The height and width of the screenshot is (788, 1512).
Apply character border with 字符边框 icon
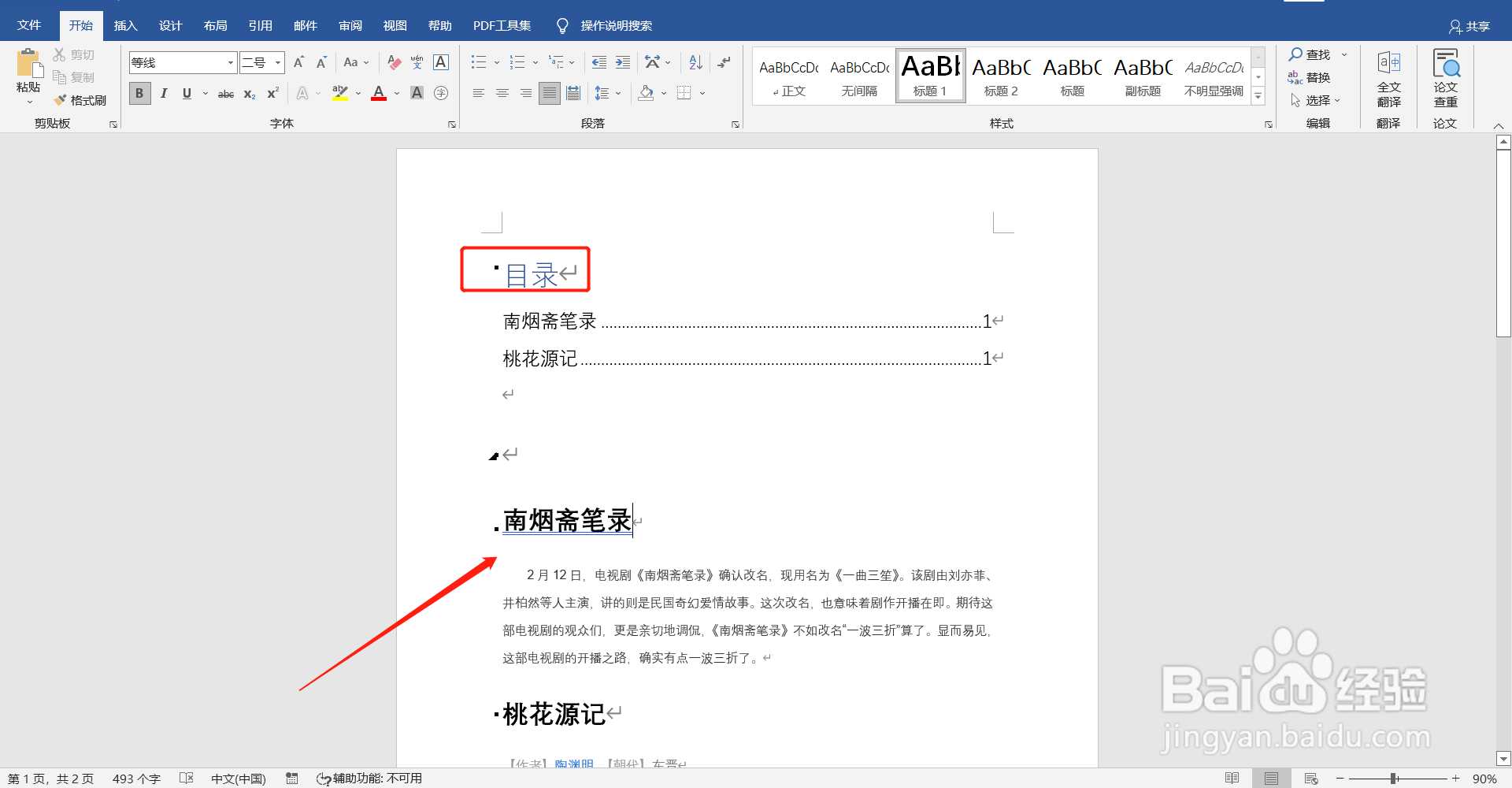(x=440, y=62)
